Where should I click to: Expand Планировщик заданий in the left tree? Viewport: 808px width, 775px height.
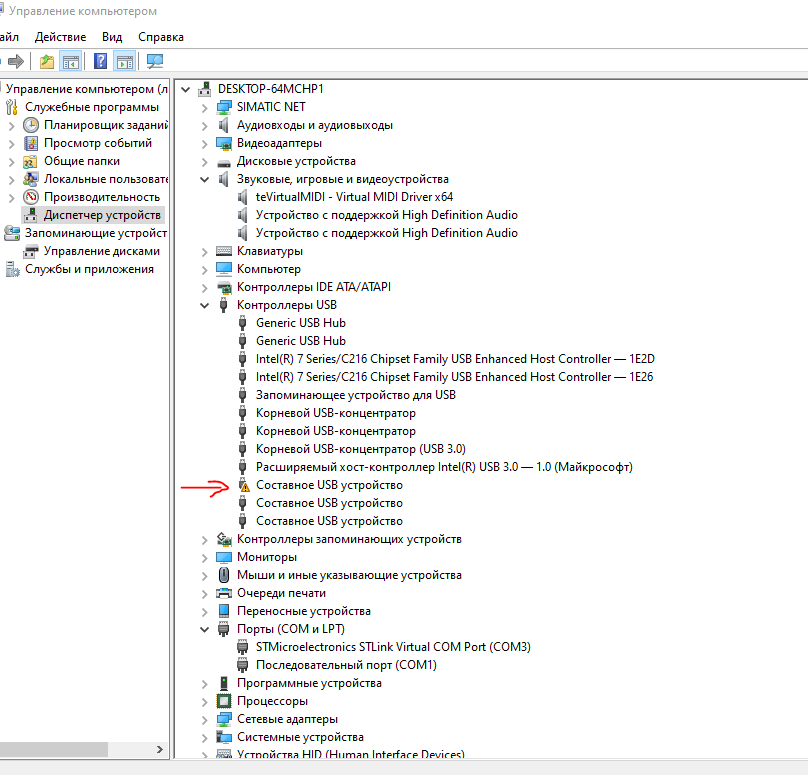[11, 126]
